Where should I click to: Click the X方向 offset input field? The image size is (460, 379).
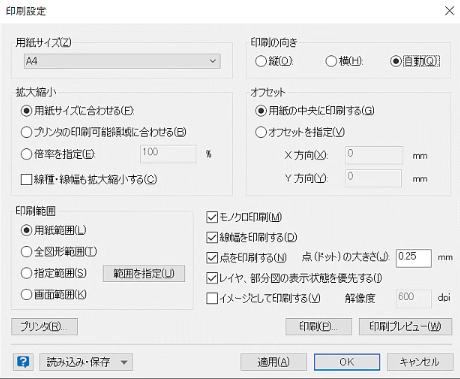click(374, 155)
